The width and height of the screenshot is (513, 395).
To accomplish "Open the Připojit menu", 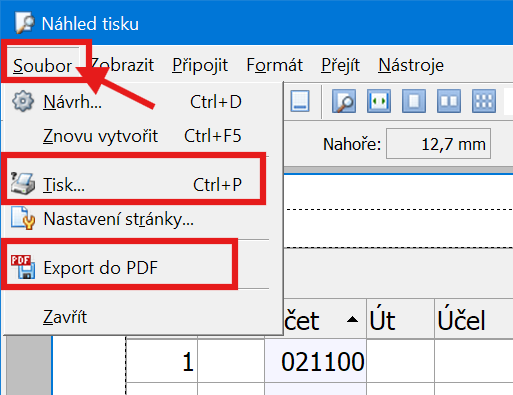I will coord(200,65).
